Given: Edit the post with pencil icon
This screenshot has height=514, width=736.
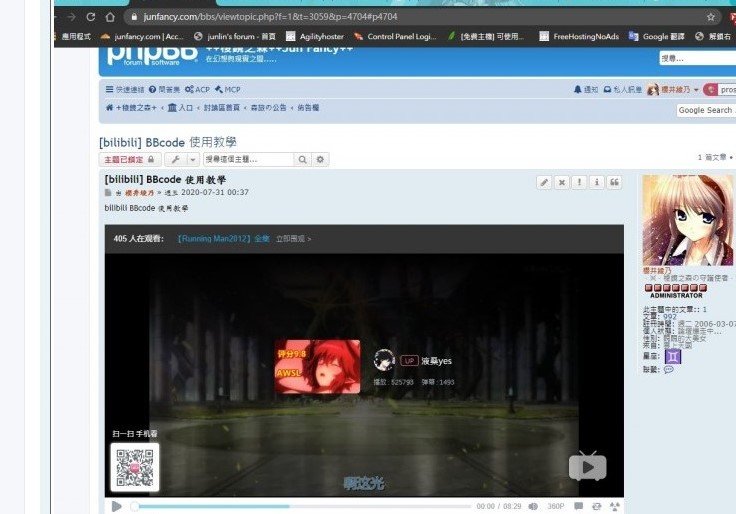Looking at the screenshot, I should click(544, 182).
